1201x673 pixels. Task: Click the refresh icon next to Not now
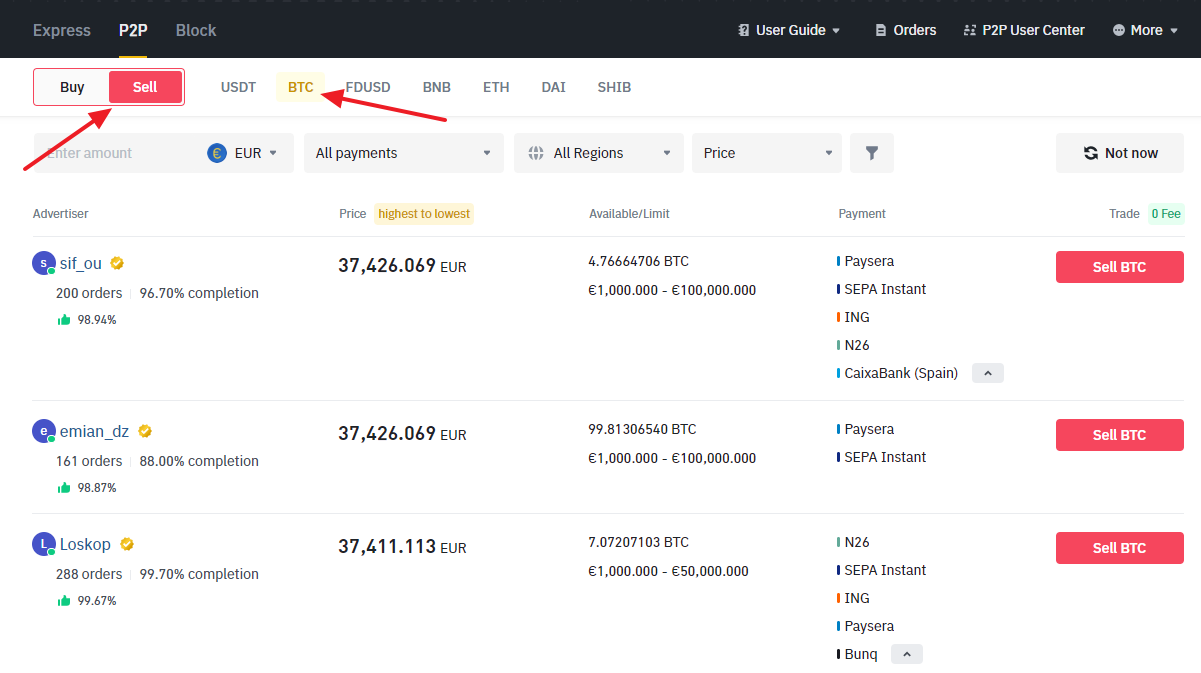coord(1090,152)
